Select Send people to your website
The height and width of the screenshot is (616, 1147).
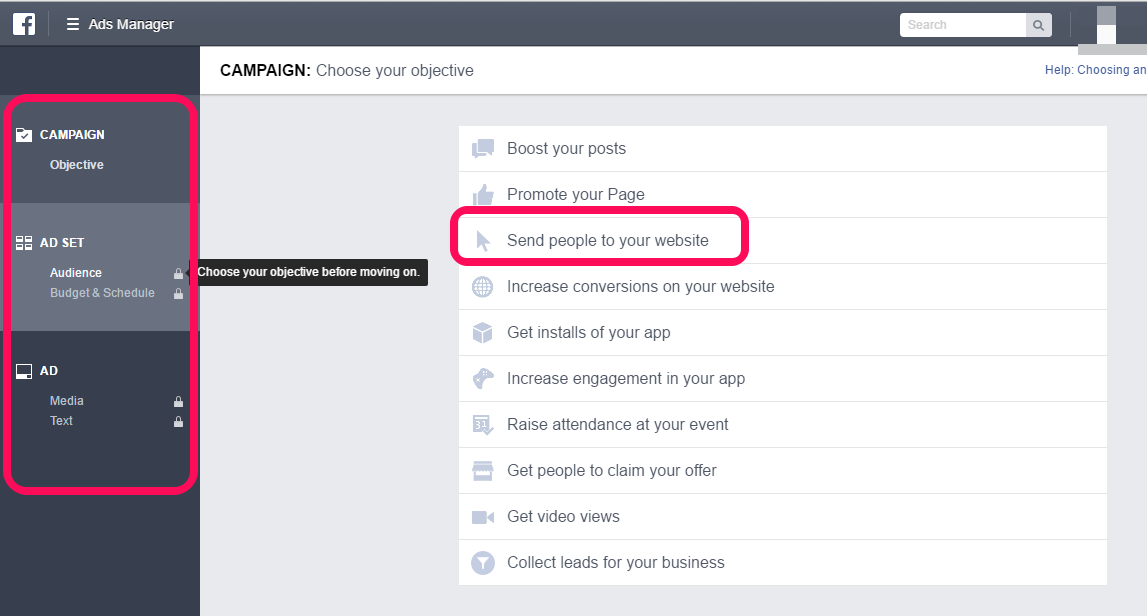783,241
